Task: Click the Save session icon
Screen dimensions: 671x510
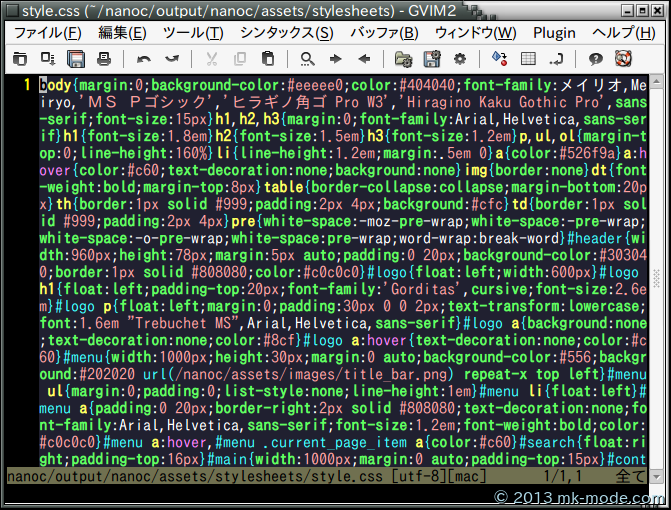Action: click(432, 59)
